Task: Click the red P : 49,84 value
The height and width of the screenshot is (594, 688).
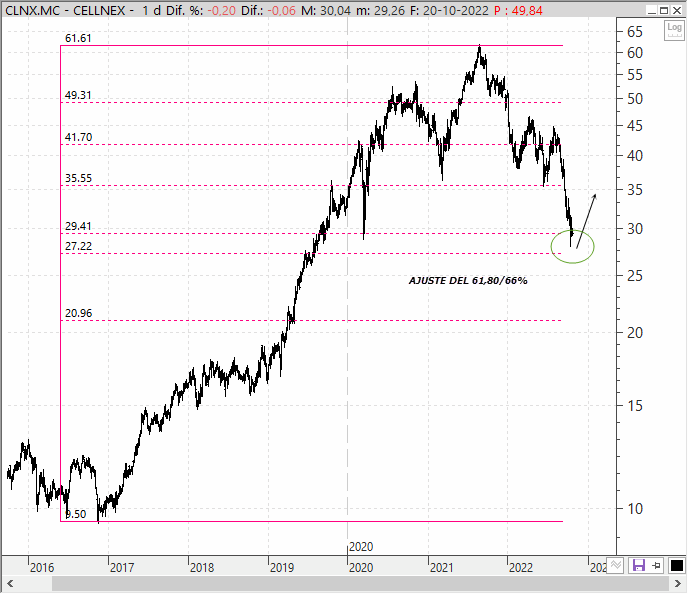Action: [x=518, y=11]
